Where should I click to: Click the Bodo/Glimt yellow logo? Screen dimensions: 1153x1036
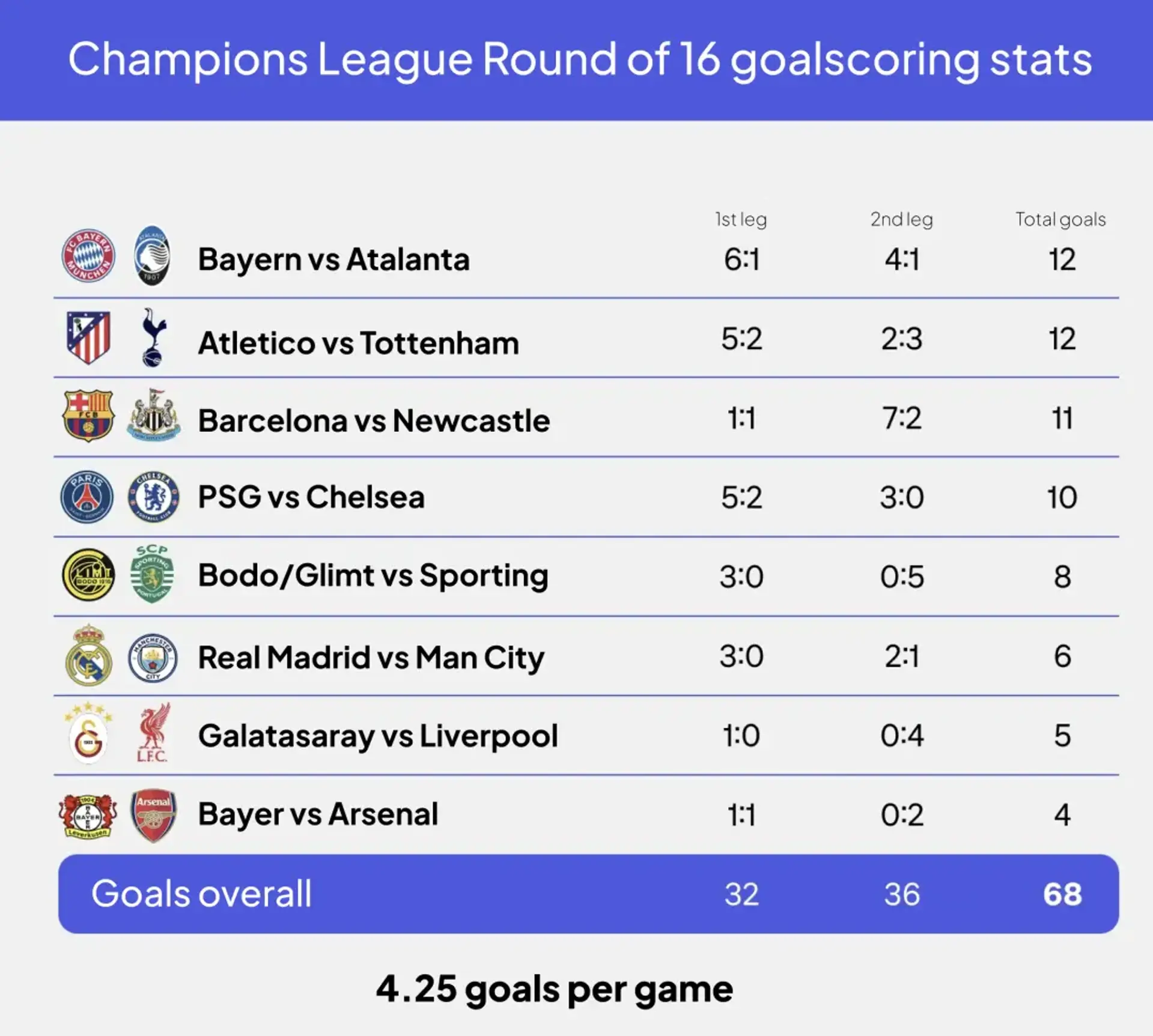click(x=88, y=575)
